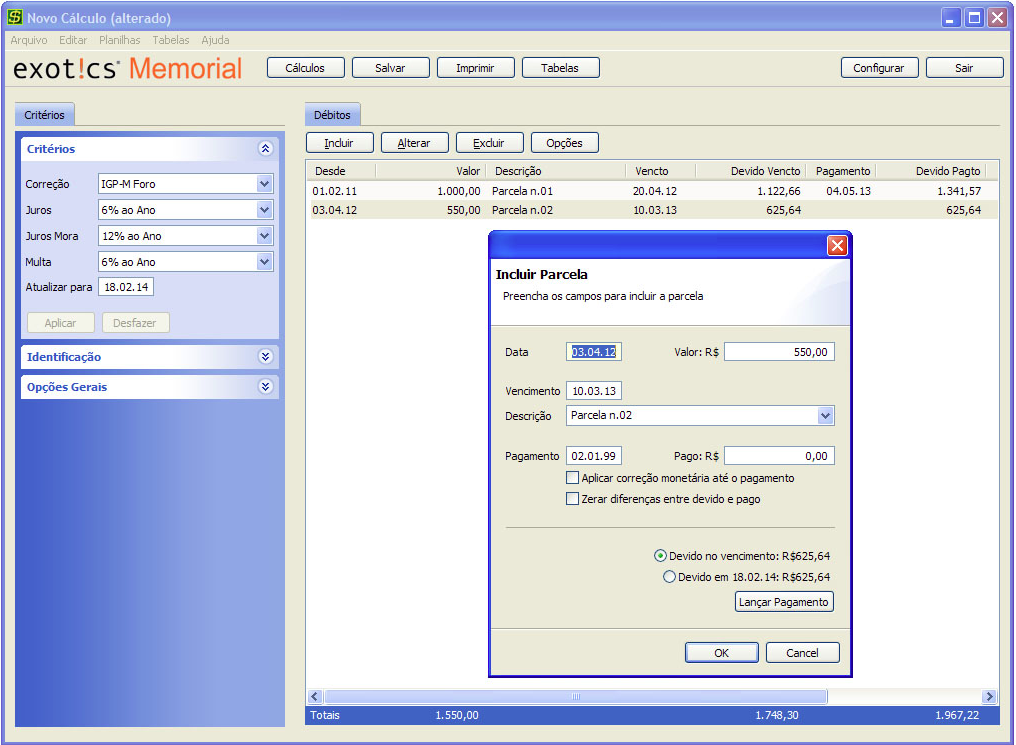
Task: Switch to the Débitos tab
Action: [x=332, y=115]
